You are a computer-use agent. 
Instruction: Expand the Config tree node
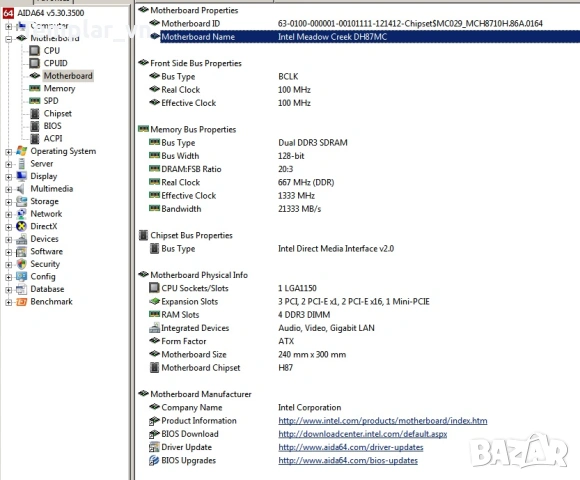point(9,277)
